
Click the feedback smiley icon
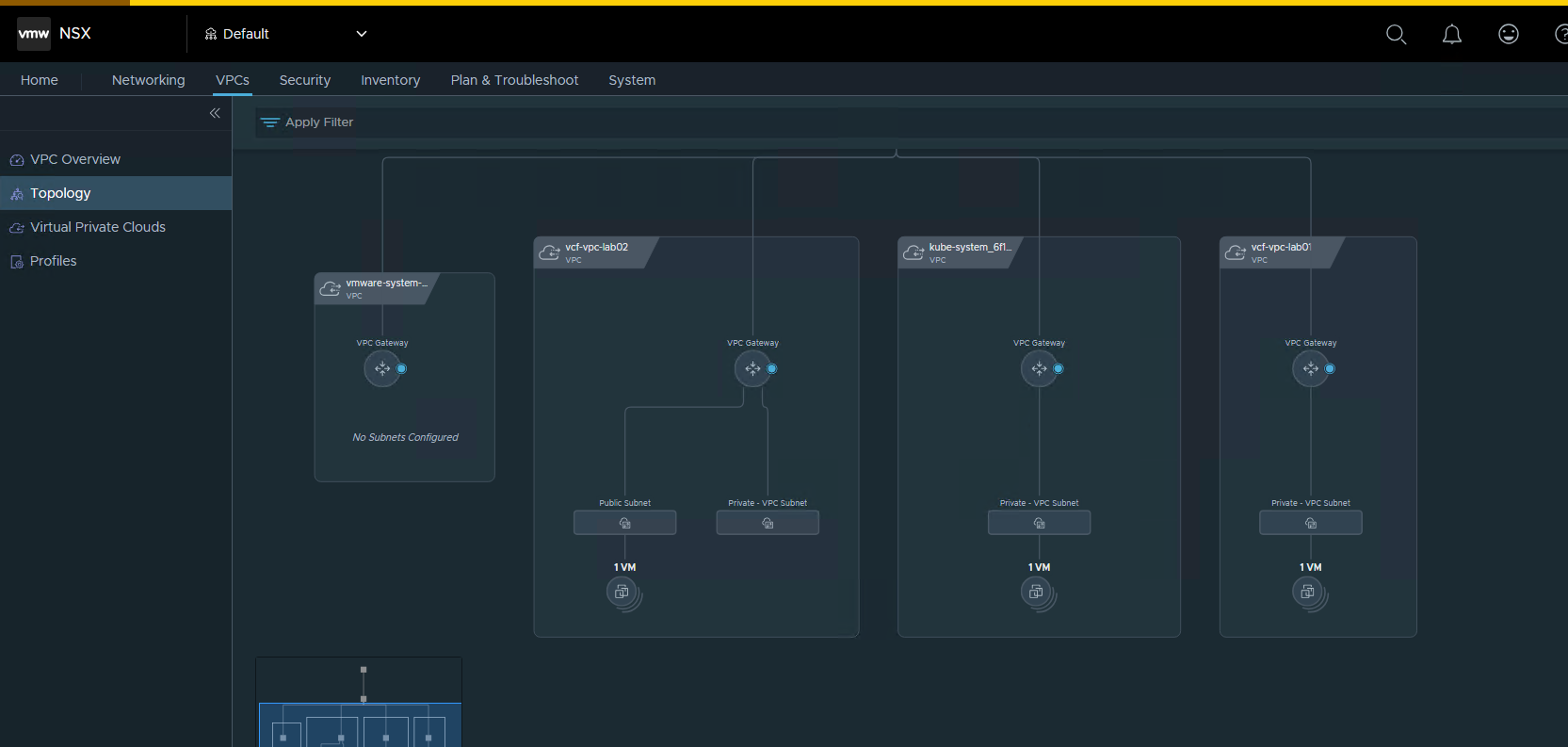point(1508,35)
